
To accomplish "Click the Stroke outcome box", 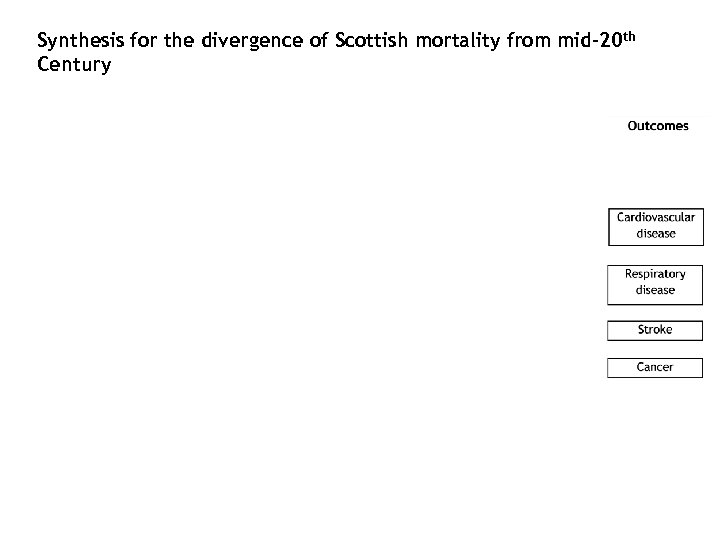I will pyautogui.click(x=655, y=330).
